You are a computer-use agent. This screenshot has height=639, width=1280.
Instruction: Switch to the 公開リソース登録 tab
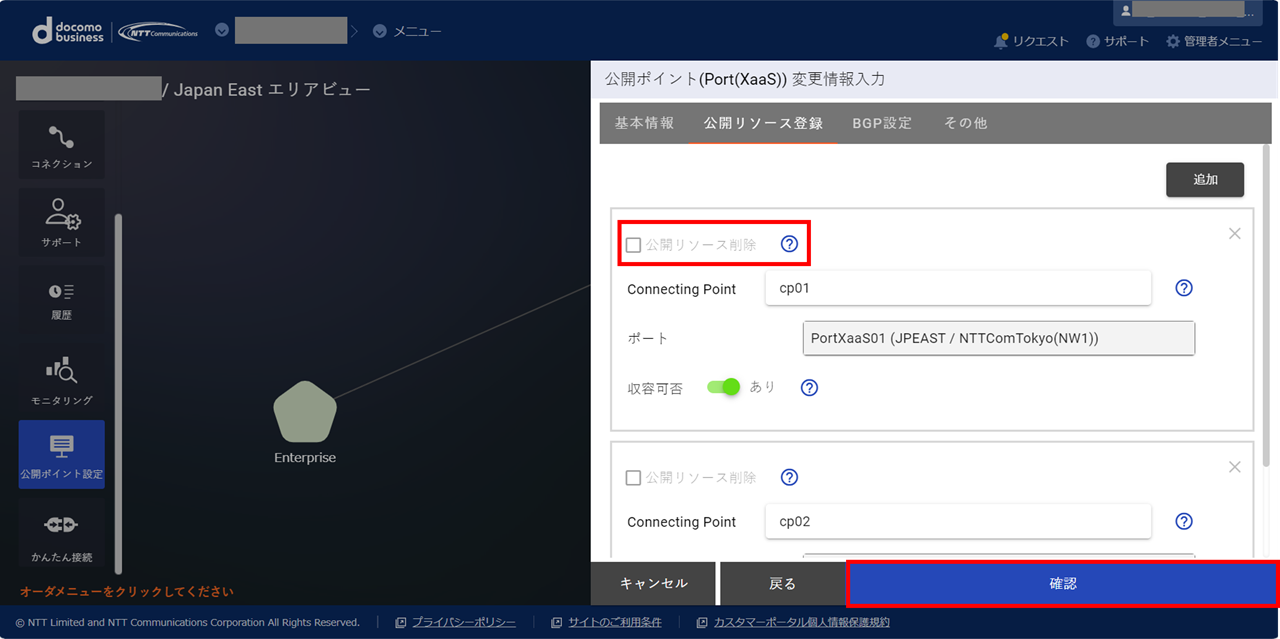click(x=763, y=123)
